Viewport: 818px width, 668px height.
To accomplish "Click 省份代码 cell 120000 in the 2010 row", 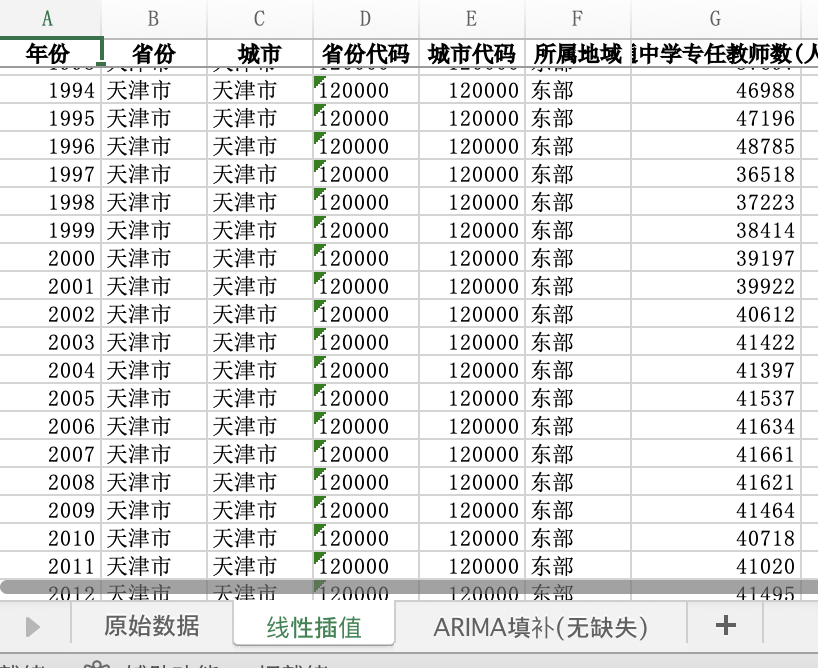I will [366, 539].
